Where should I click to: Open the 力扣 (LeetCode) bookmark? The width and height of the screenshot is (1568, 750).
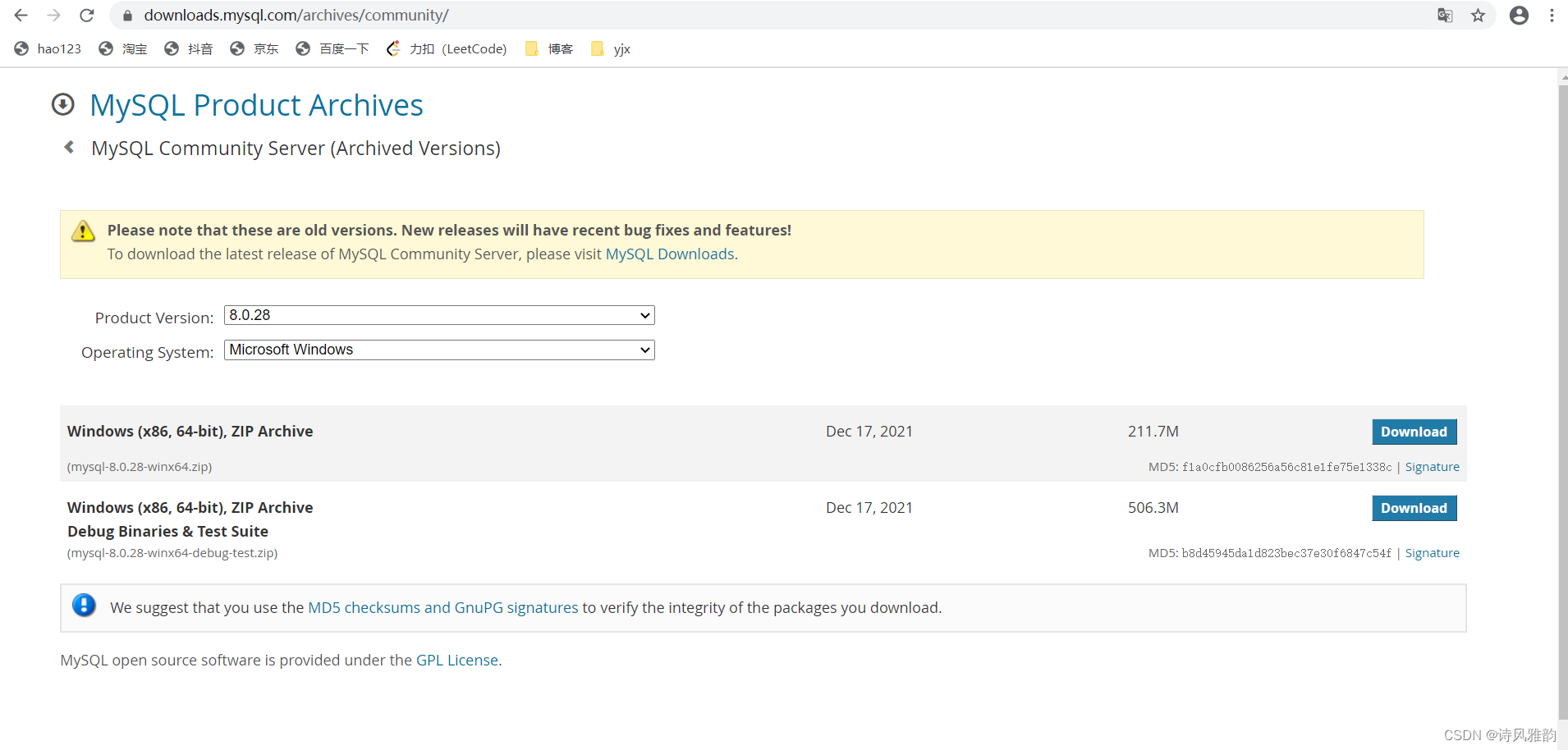click(447, 48)
